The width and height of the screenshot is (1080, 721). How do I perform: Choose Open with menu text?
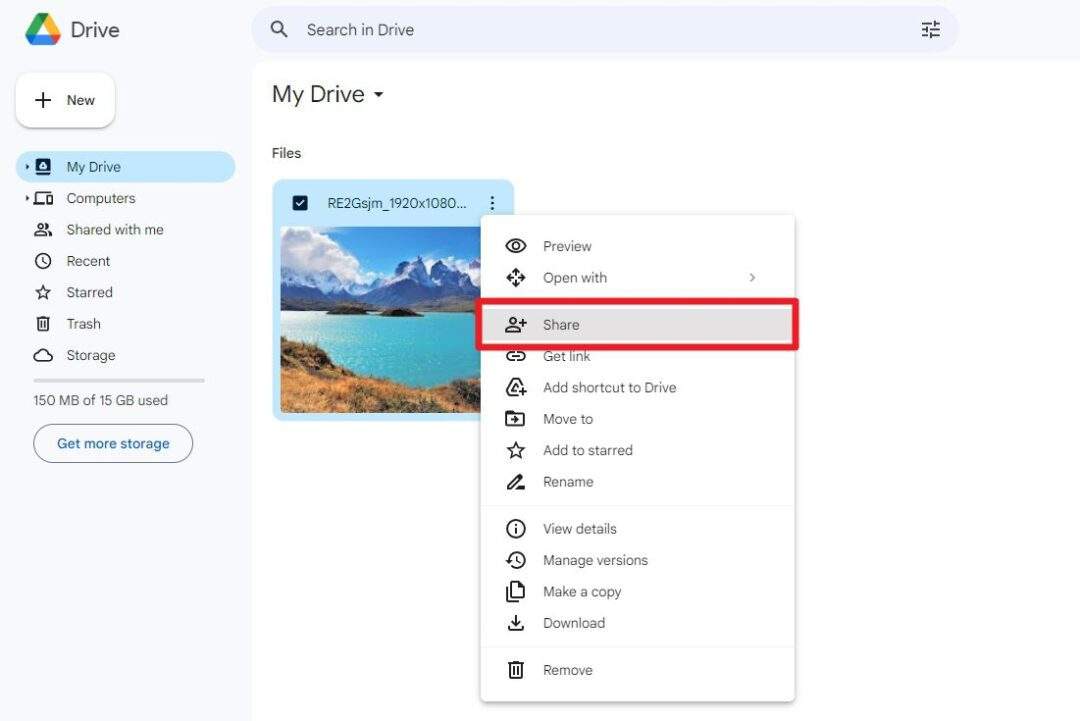[575, 278]
